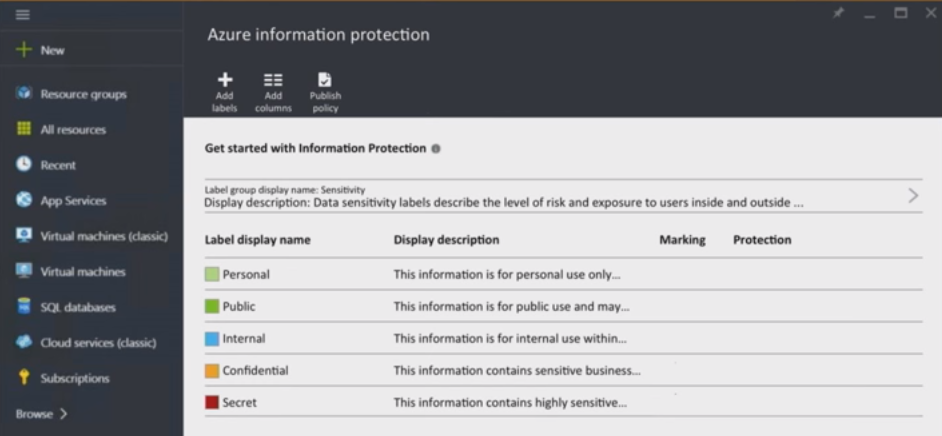Expand the Sensitivity label group chevron
Image resolution: width=942 pixels, height=436 pixels.
912,196
